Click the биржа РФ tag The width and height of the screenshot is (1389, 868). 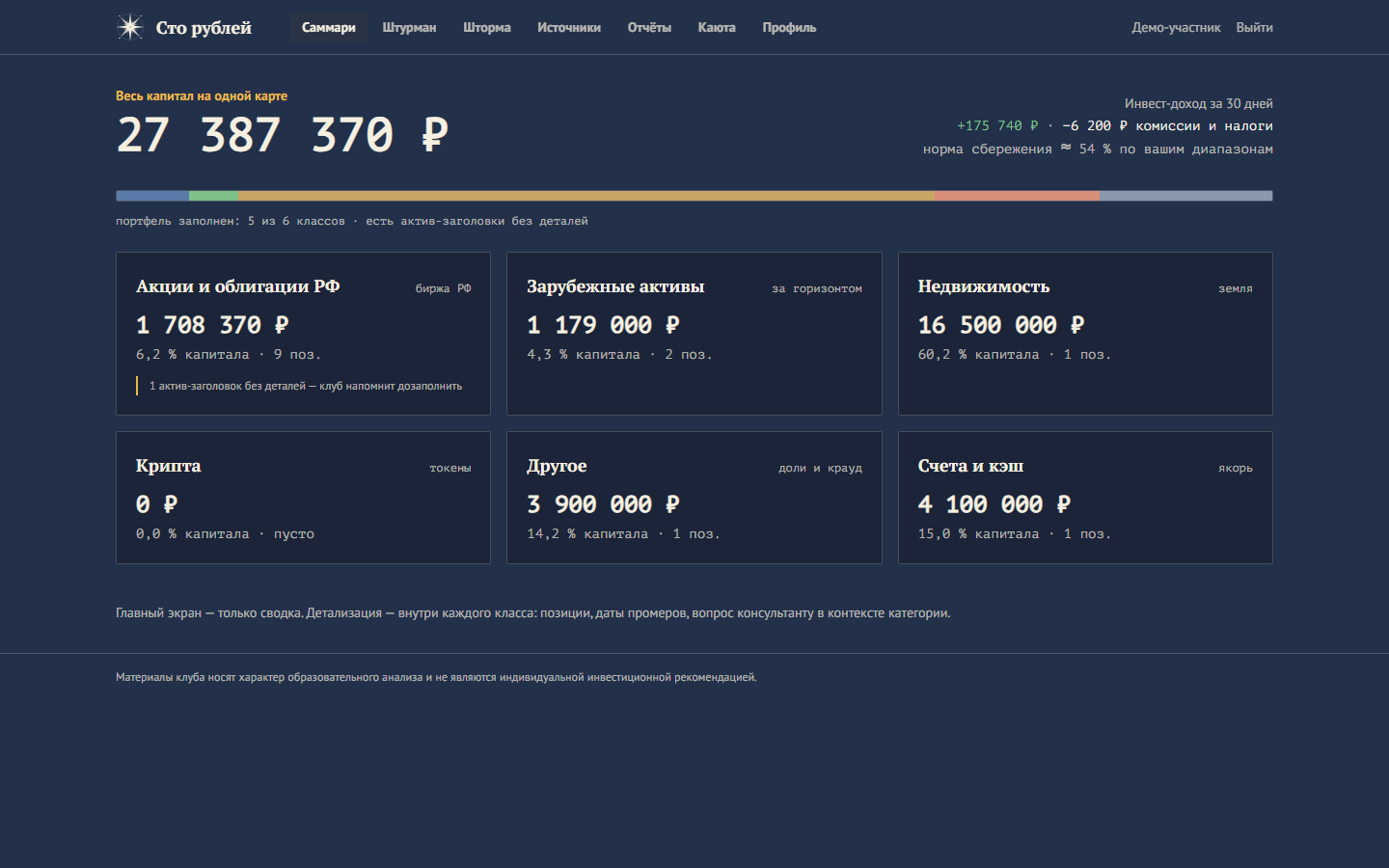(x=444, y=288)
